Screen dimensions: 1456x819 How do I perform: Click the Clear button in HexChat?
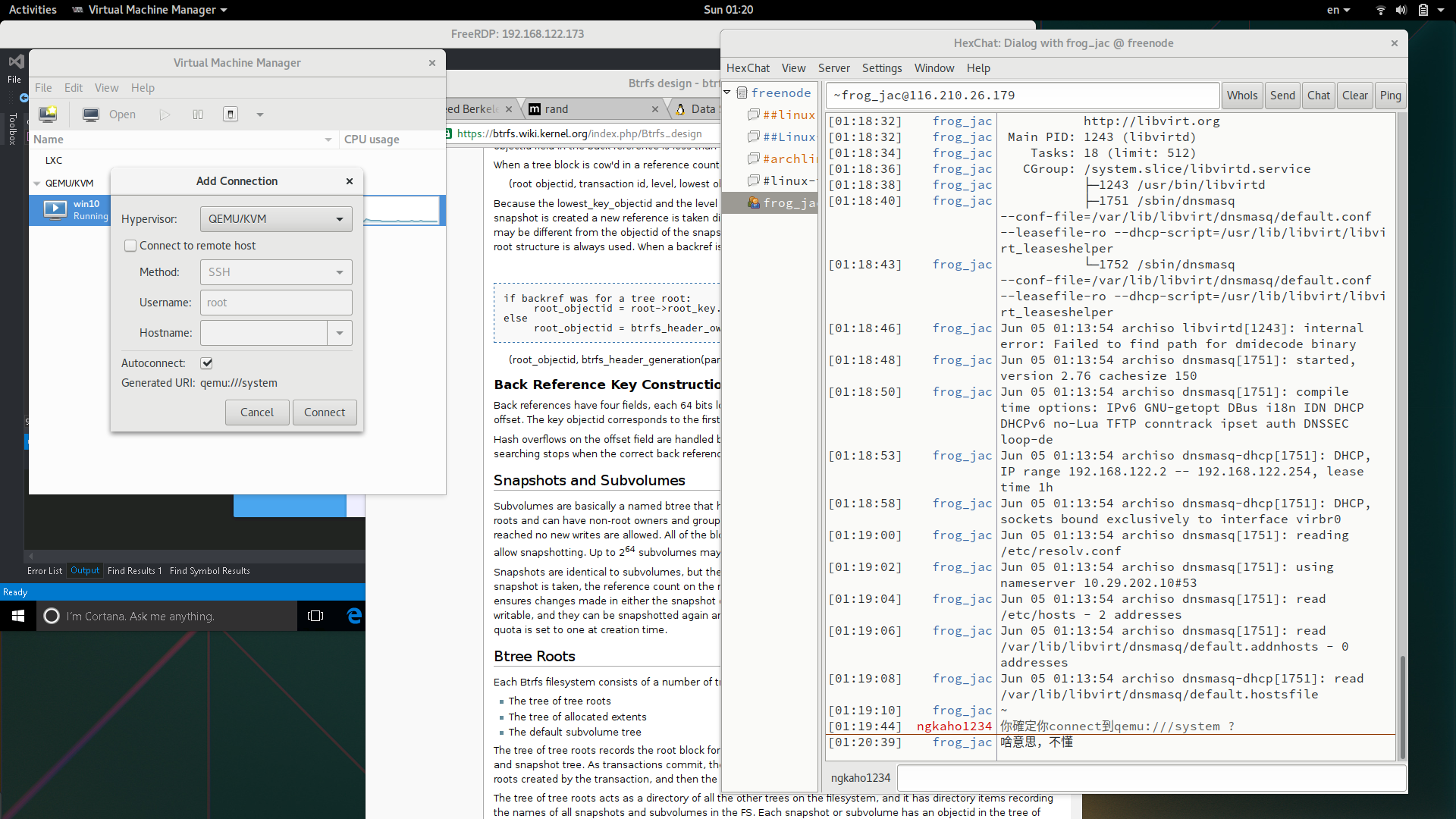point(1355,96)
